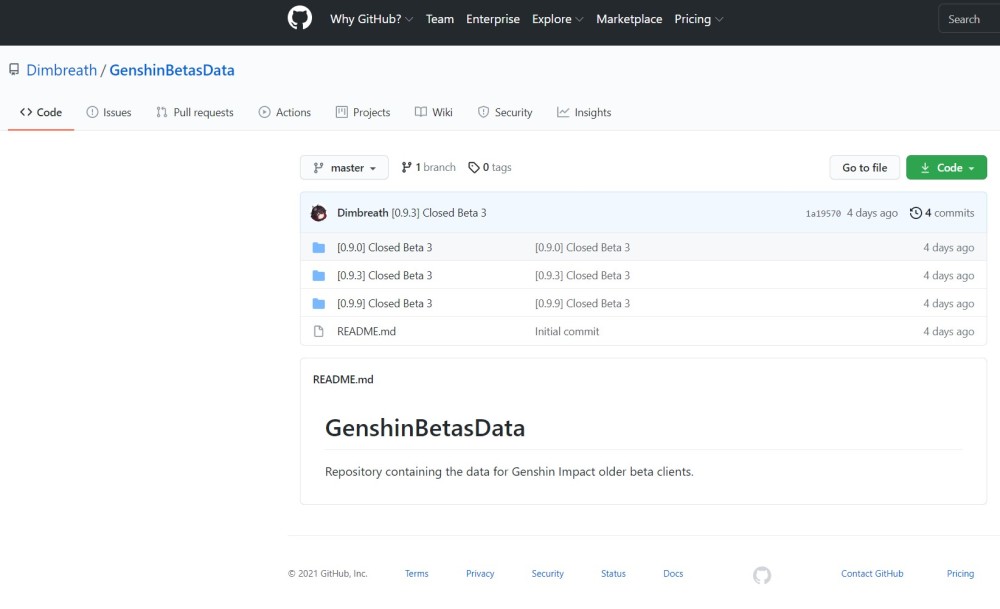Viewport: 1000px width, 609px height.
Task: Open the Pricing footer link
Action: pyautogui.click(x=960, y=574)
